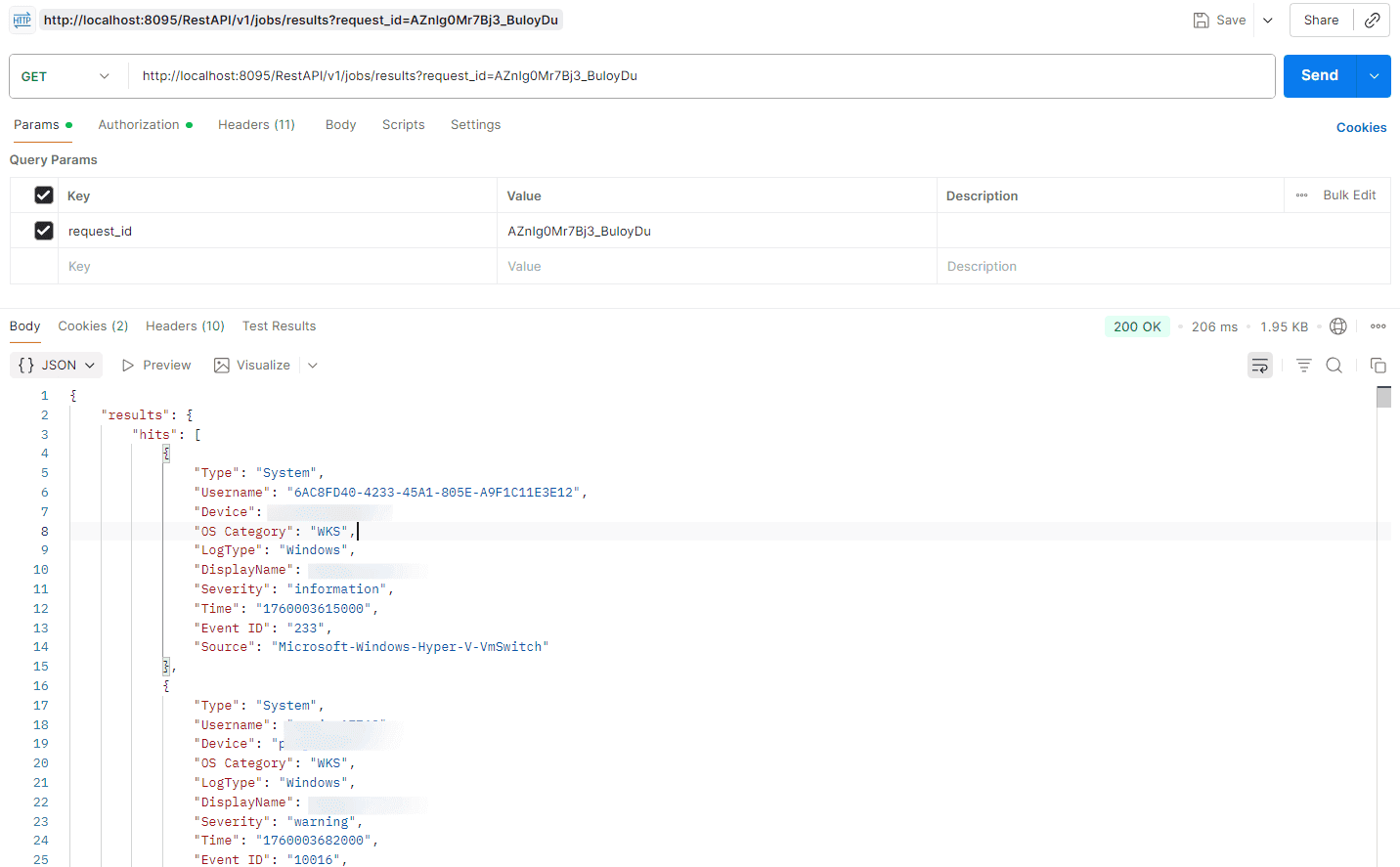Click the HTTP badge next to the URL bar
1400x867 pixels.
pyautogui.click(x=22, y=20)
